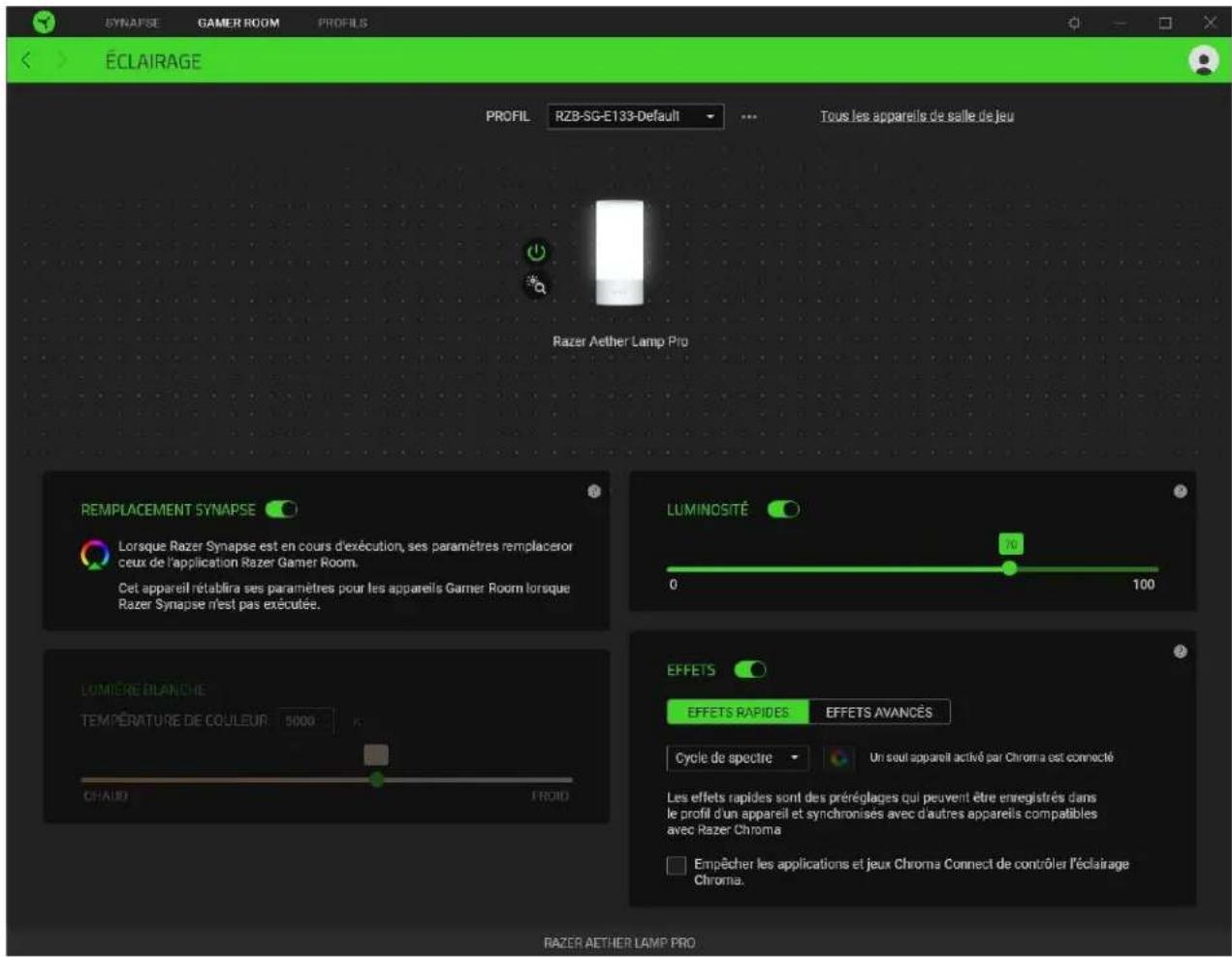Minimize the Razer Synapse window
1232x957 pixels.
[1120, 22]
